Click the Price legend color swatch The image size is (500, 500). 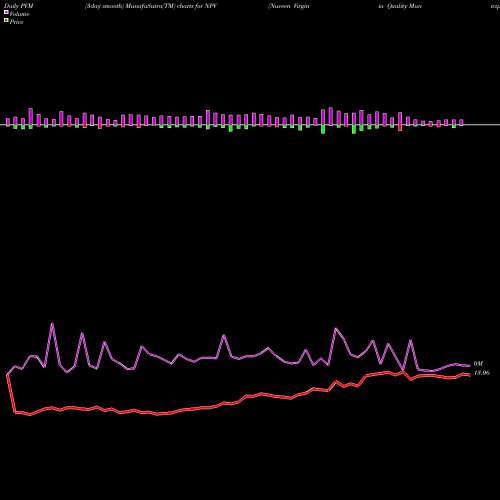(x=6, y=20)
